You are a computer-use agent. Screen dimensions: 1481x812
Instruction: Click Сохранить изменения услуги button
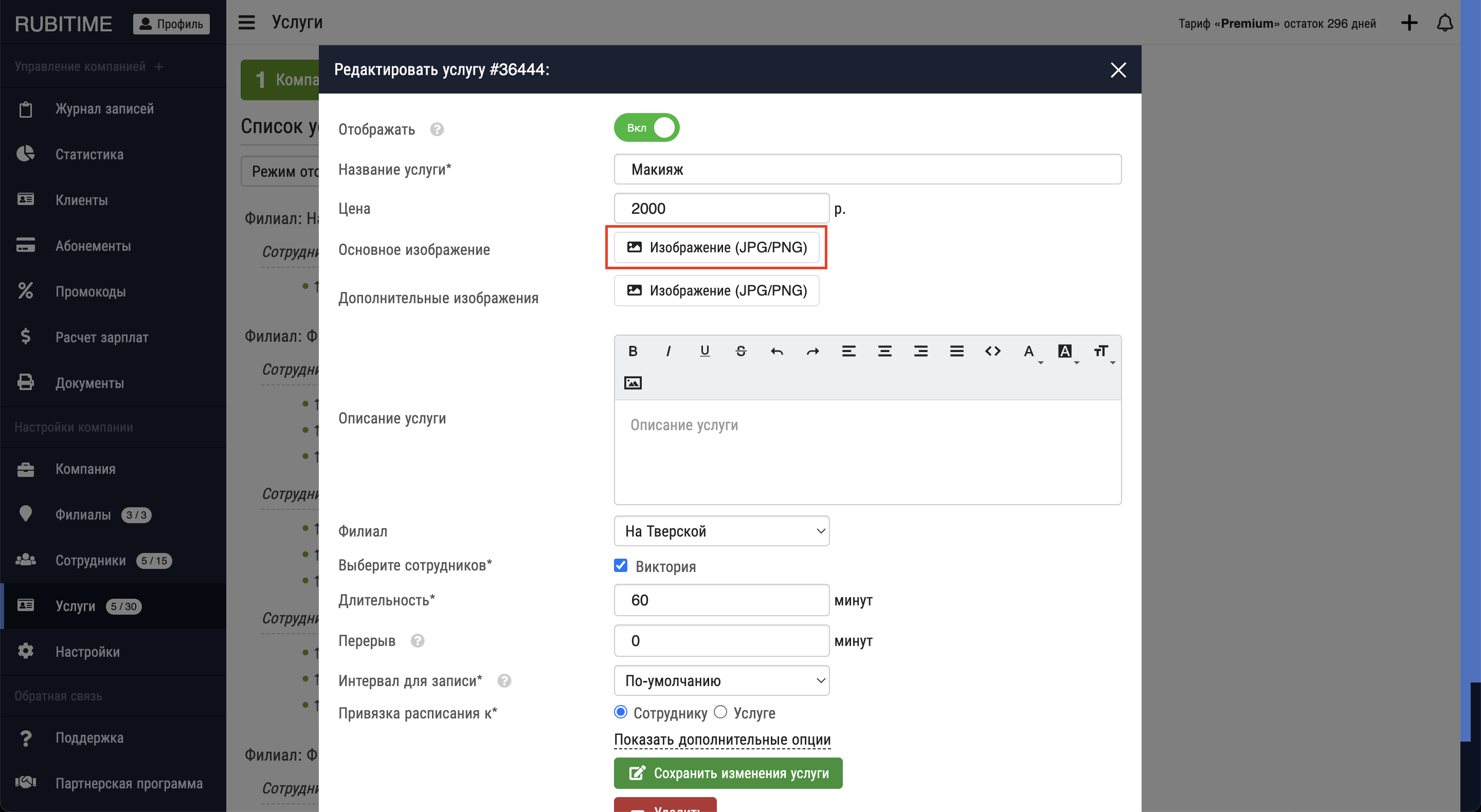tap(728, 773)
